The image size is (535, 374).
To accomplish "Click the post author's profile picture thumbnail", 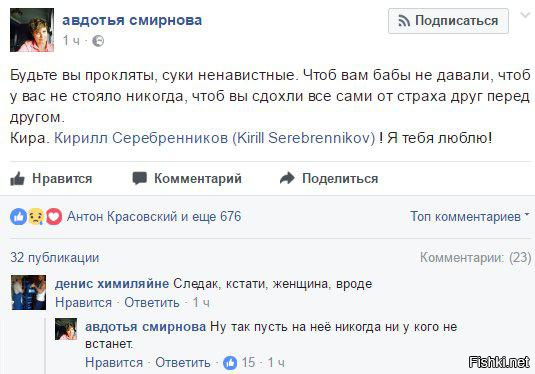I will click(x=32, y=30).
